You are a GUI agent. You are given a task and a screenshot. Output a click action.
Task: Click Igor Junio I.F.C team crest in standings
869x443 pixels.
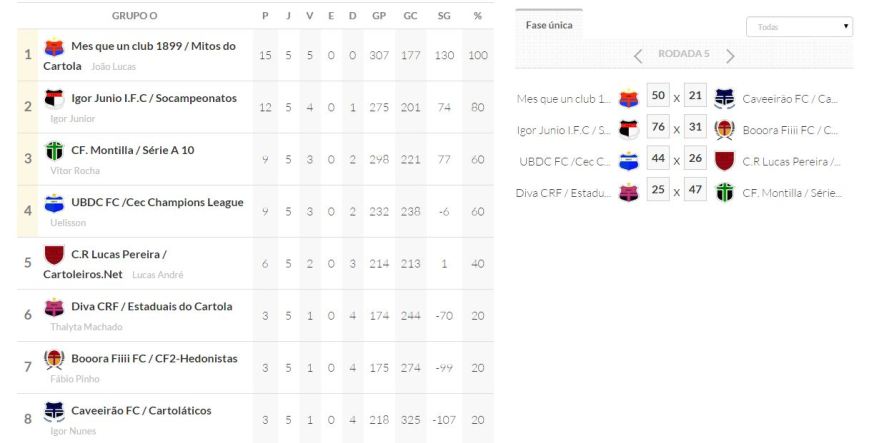54,98
